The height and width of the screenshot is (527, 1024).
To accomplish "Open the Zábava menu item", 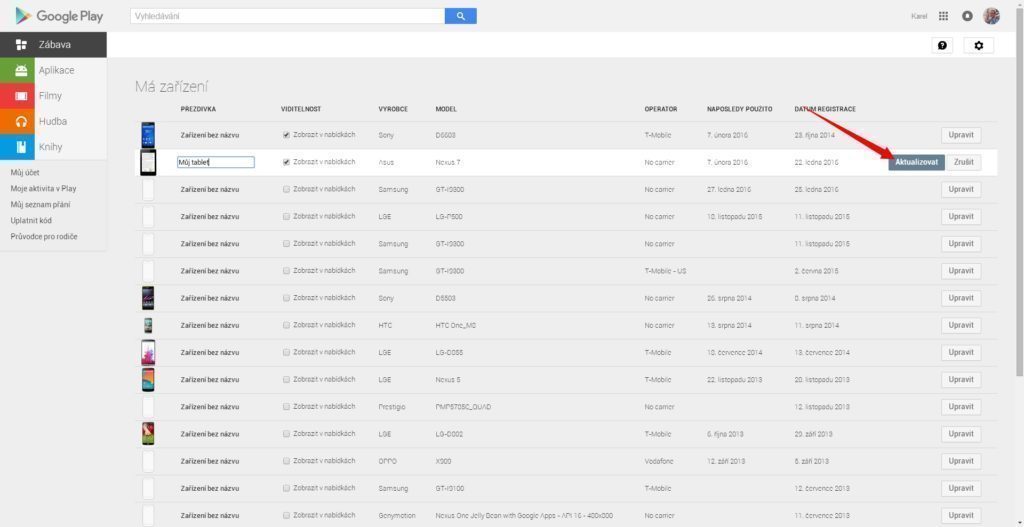I will click(54, 45).
